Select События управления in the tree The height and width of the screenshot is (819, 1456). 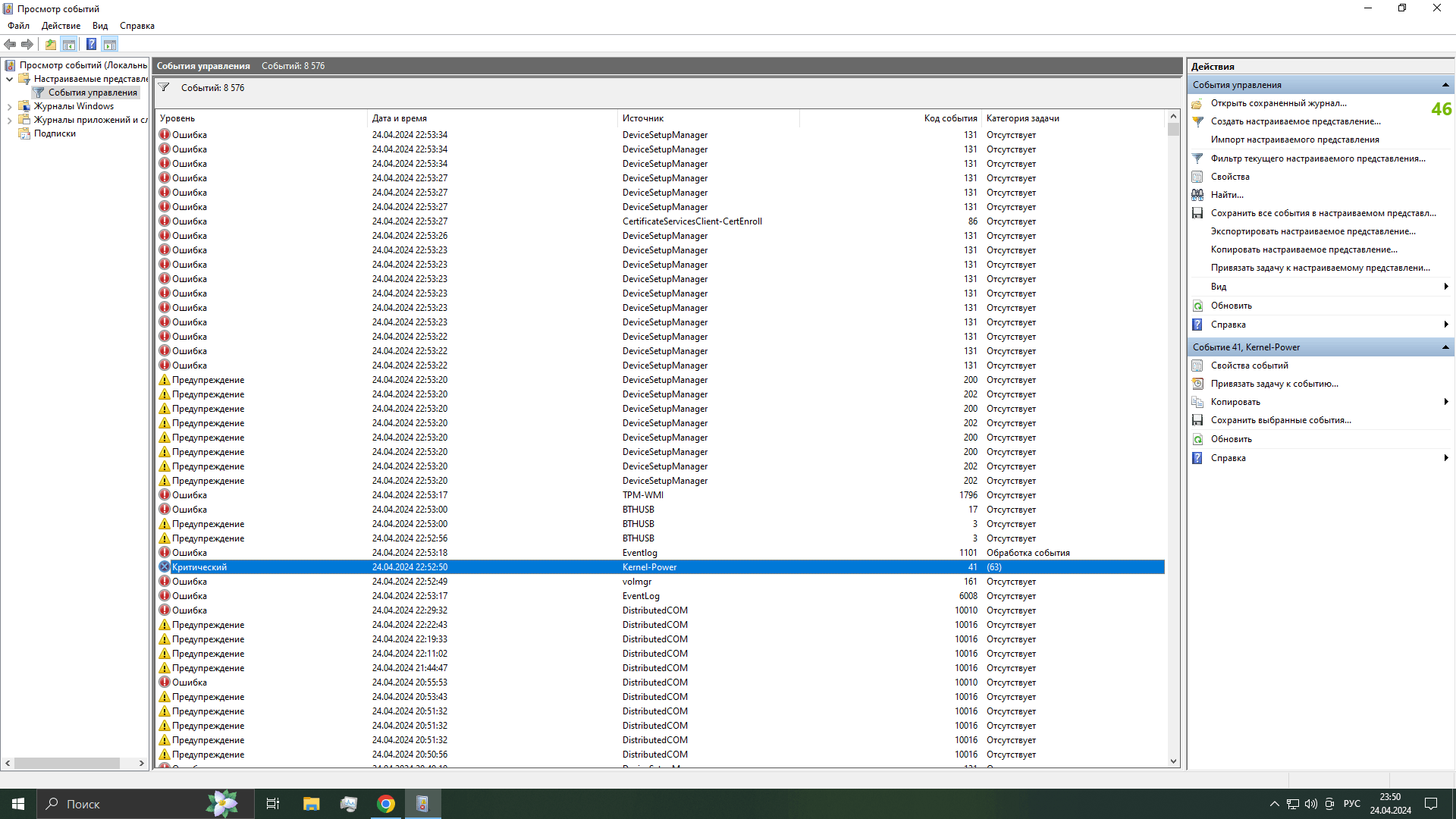click(x=93, y=93)
